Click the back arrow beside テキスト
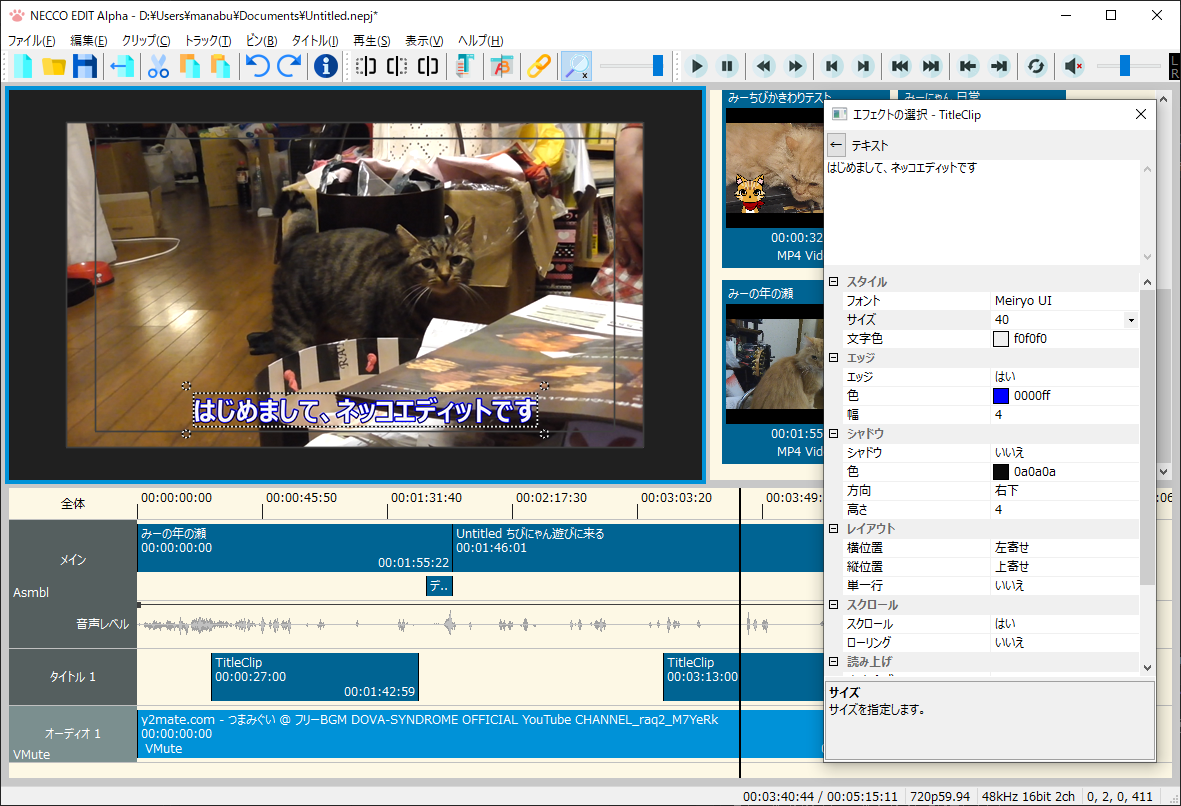The width and height of the screenshot is (1181, 806). click(836, 145)
